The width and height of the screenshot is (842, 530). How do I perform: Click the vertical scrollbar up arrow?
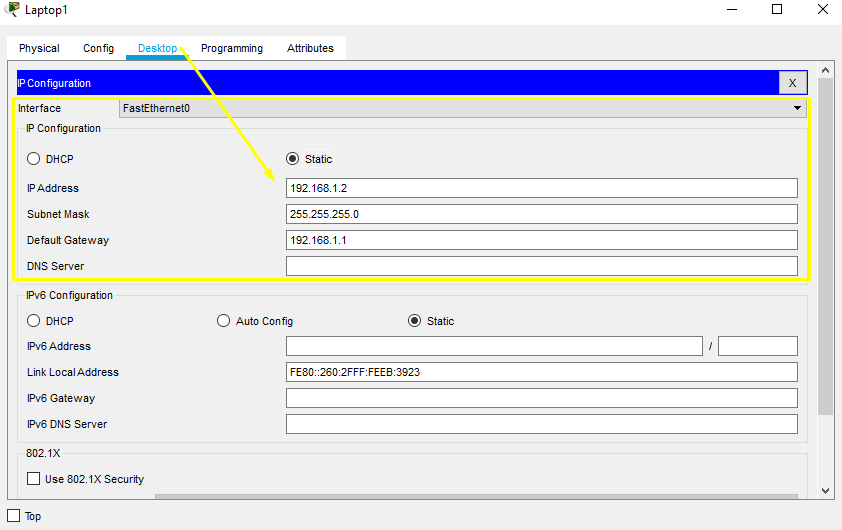826,70
